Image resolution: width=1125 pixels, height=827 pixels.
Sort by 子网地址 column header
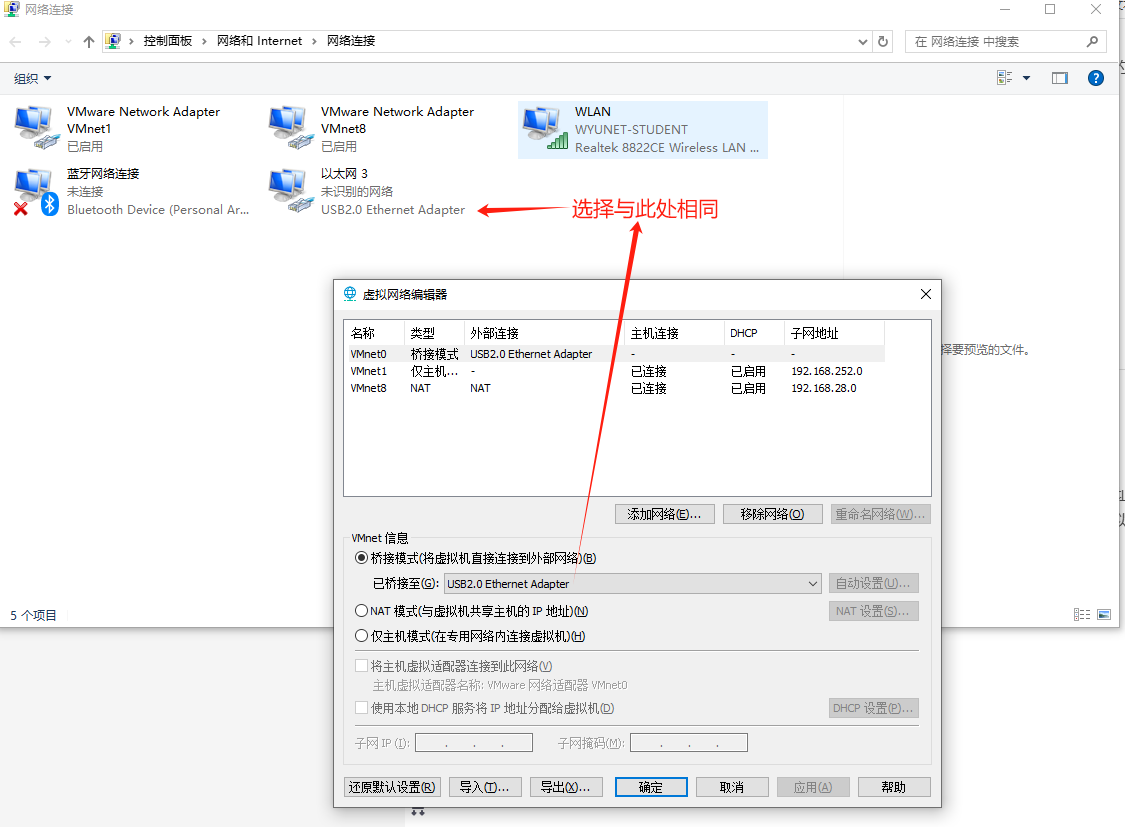click(x=834, y=333)
